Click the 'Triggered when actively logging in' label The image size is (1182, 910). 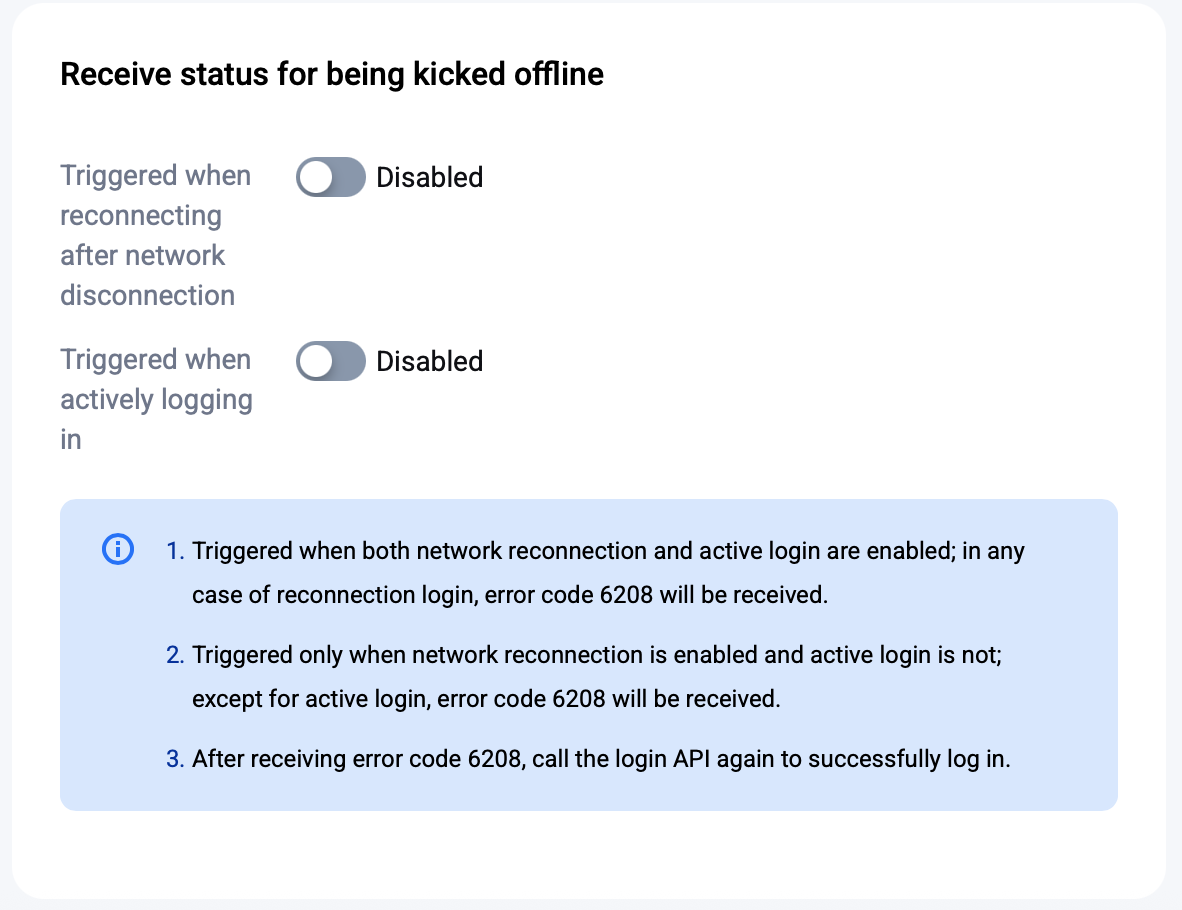[x=156, y=399]
